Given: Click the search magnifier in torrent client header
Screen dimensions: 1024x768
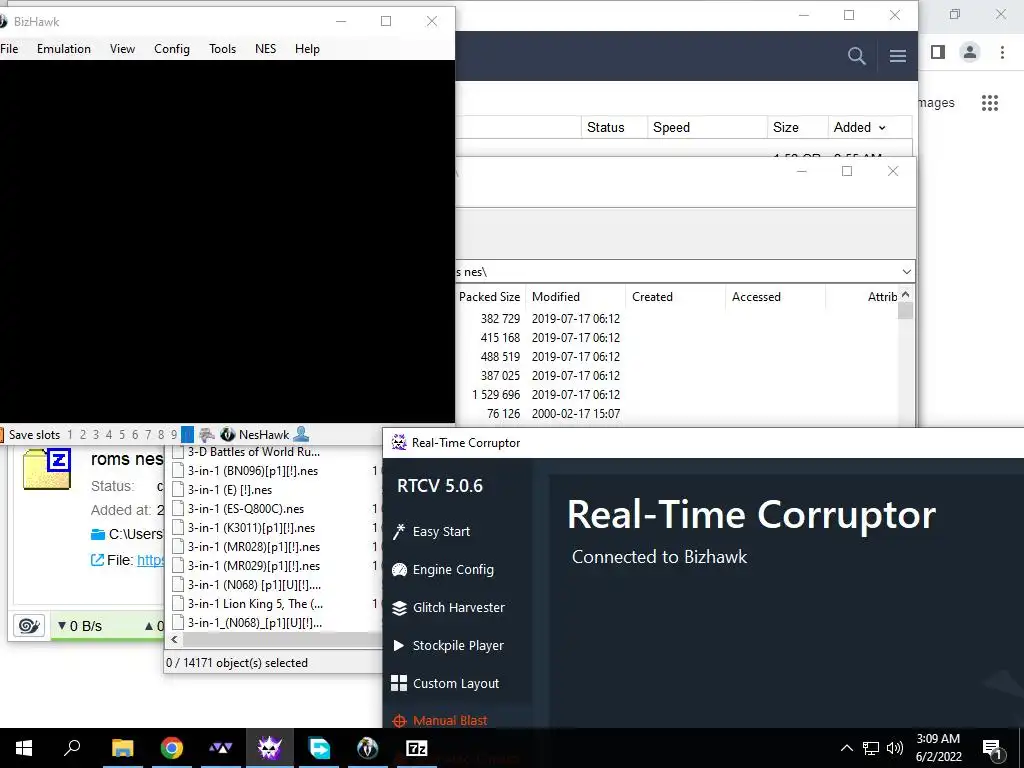Looking at the screenshot, I should coord(856,56).
